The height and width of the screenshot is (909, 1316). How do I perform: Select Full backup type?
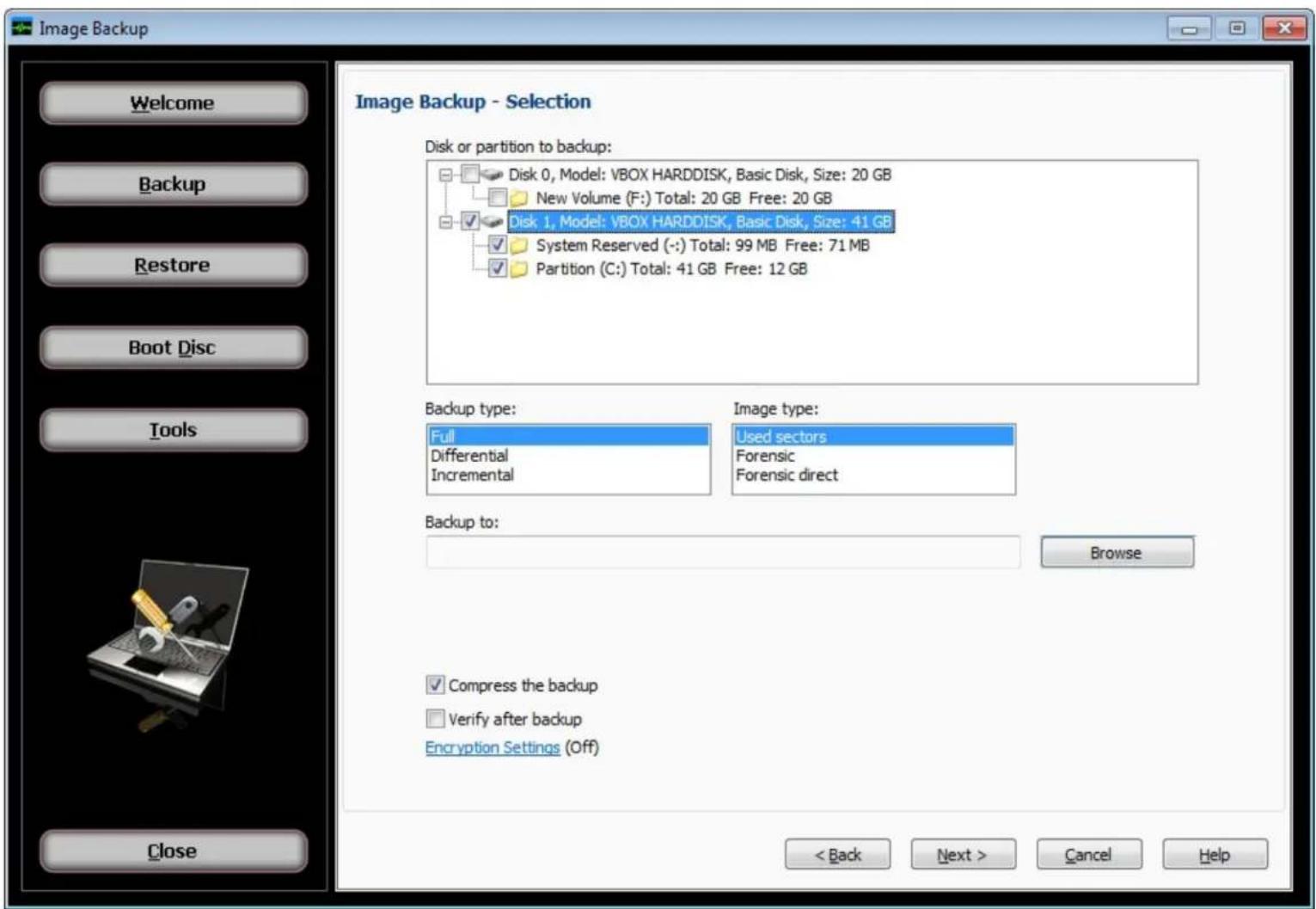point(568,436)
